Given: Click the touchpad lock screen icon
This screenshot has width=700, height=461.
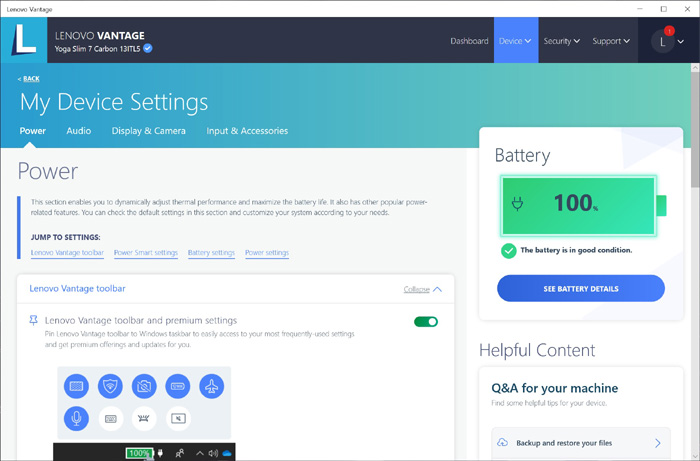Looking at the screenshot, I should click(x=178, y=418).
